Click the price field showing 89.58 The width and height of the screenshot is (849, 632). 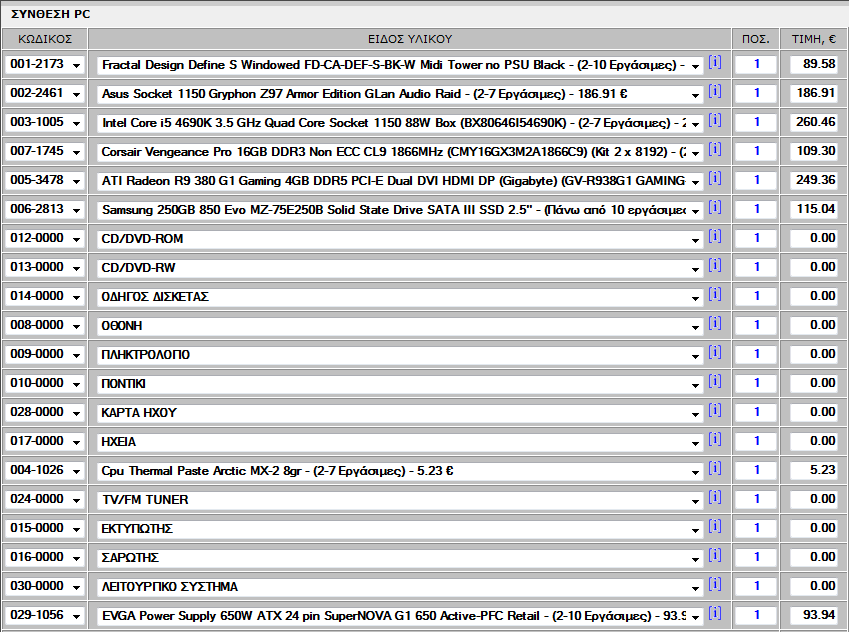(x=814, y=64)
